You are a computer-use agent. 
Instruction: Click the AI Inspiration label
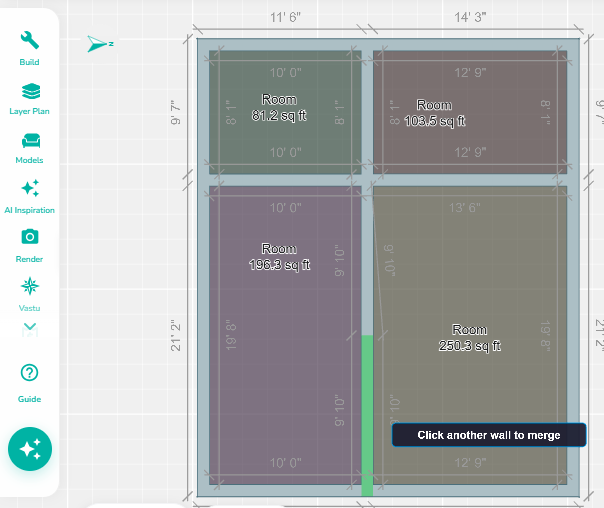pyautogui.click(x=29, y=210)
